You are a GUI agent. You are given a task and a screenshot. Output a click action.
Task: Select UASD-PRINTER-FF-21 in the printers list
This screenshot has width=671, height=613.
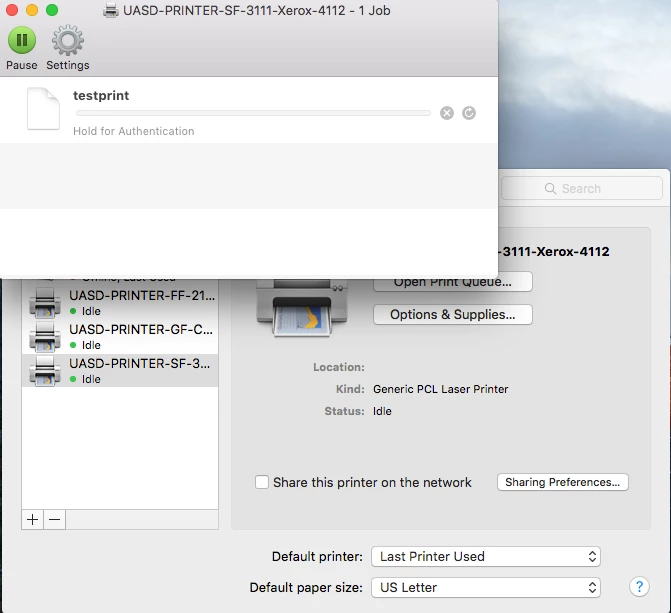point(120,303)
